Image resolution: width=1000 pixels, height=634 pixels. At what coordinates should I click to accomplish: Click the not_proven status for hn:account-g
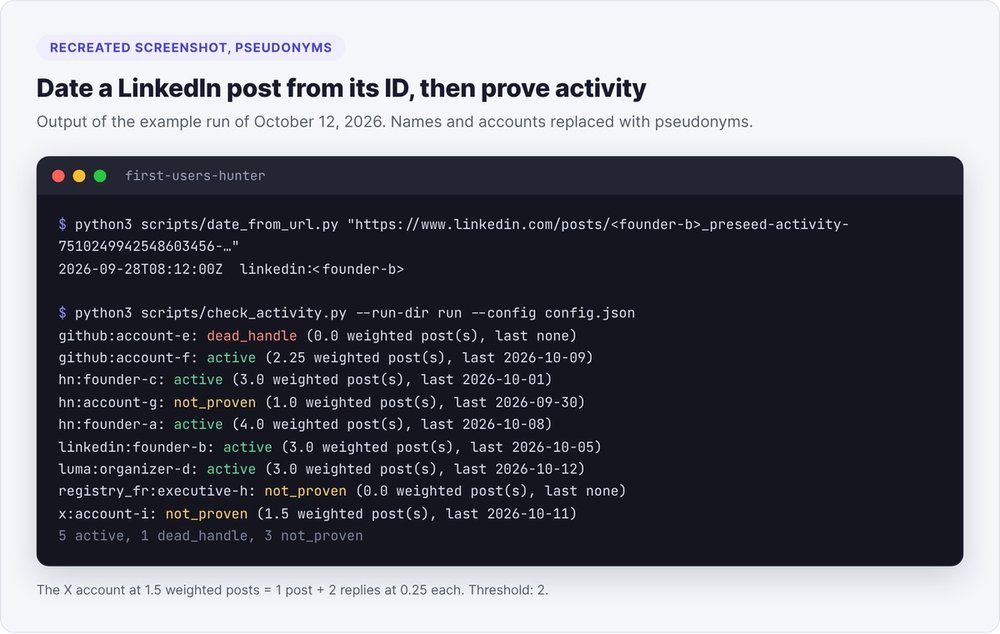[x=215, y=402]
